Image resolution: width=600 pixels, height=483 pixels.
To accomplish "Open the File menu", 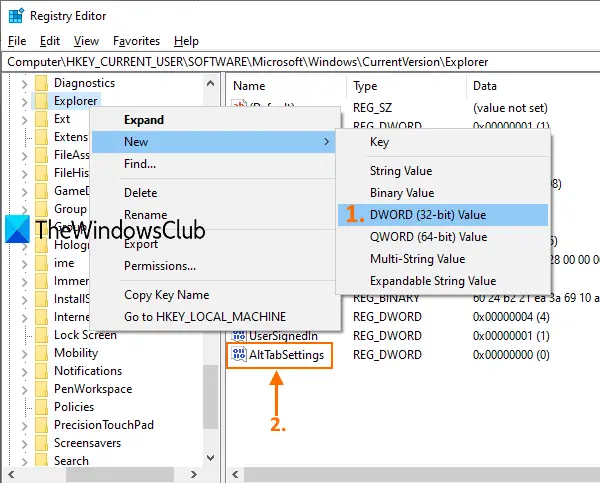I will (17, 41).
